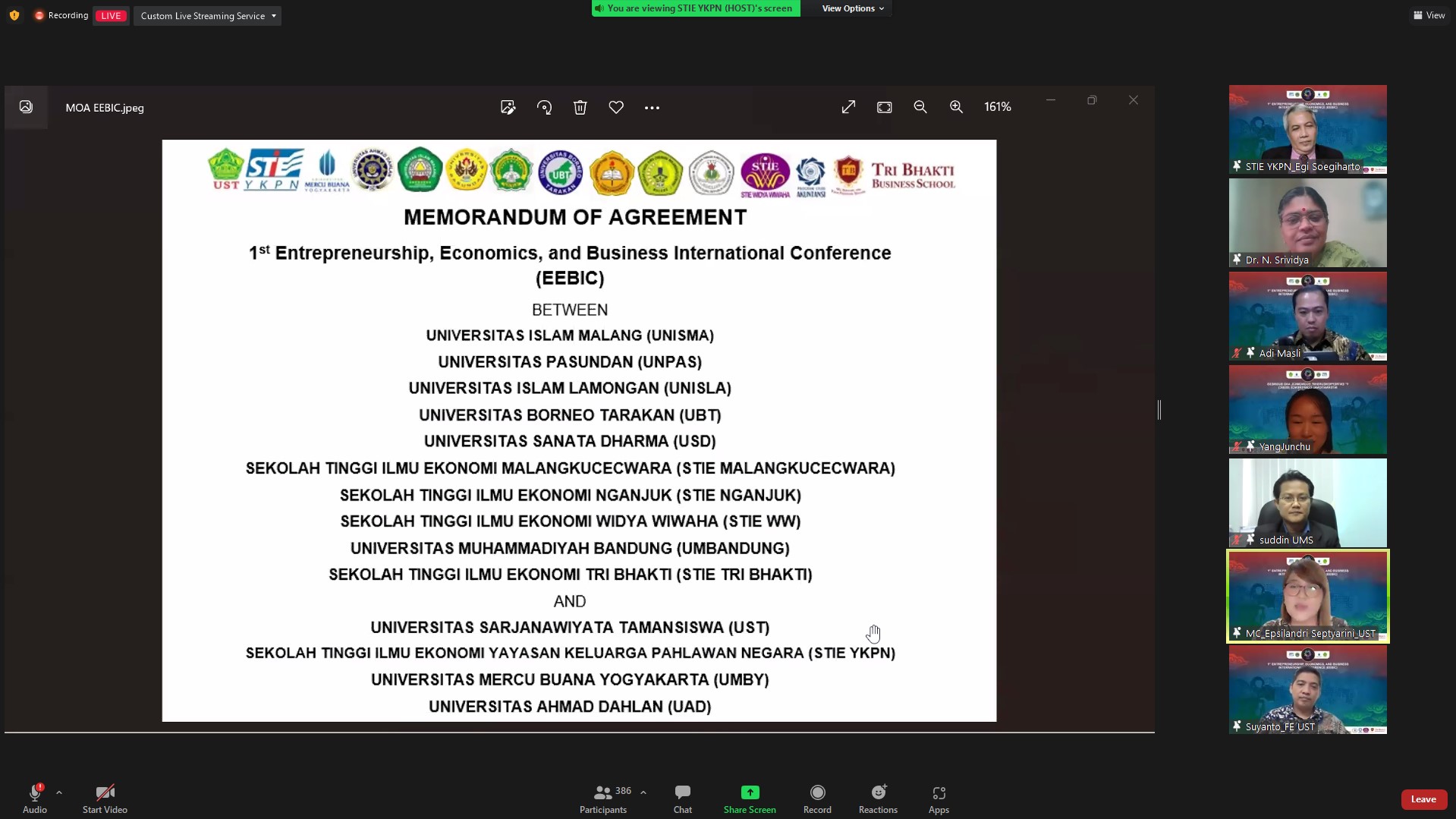Open the Chat panel
Screen dimensions: 1456x819
pos(683,799)
